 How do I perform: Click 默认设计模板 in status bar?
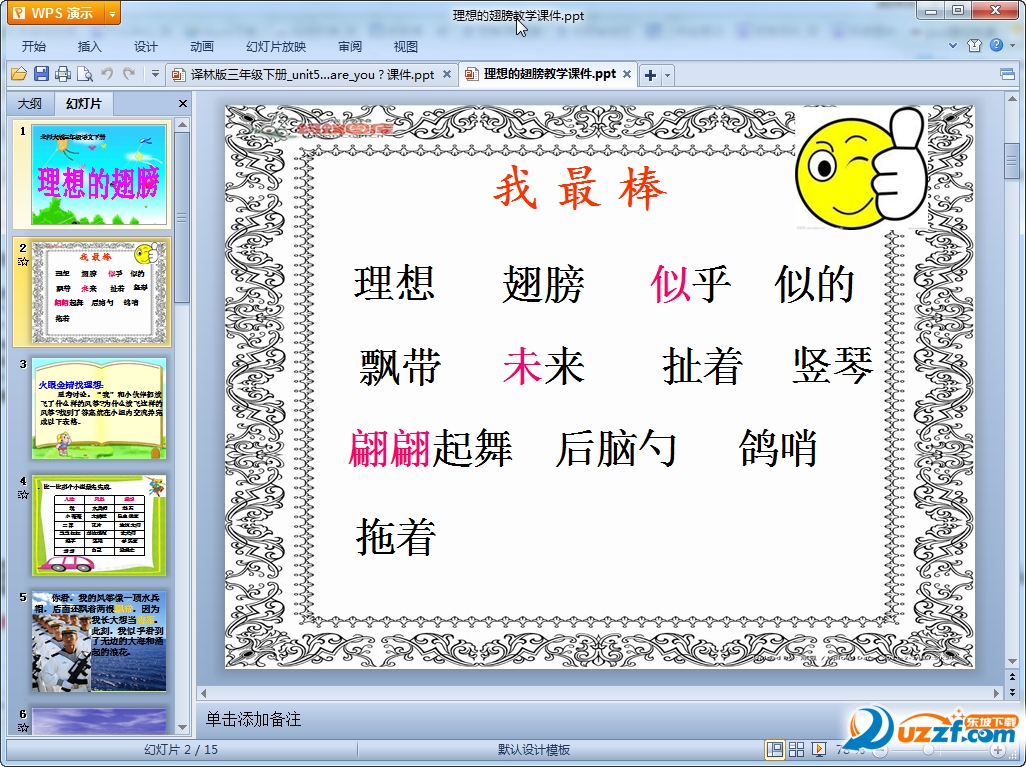click(x=534, y=750)
